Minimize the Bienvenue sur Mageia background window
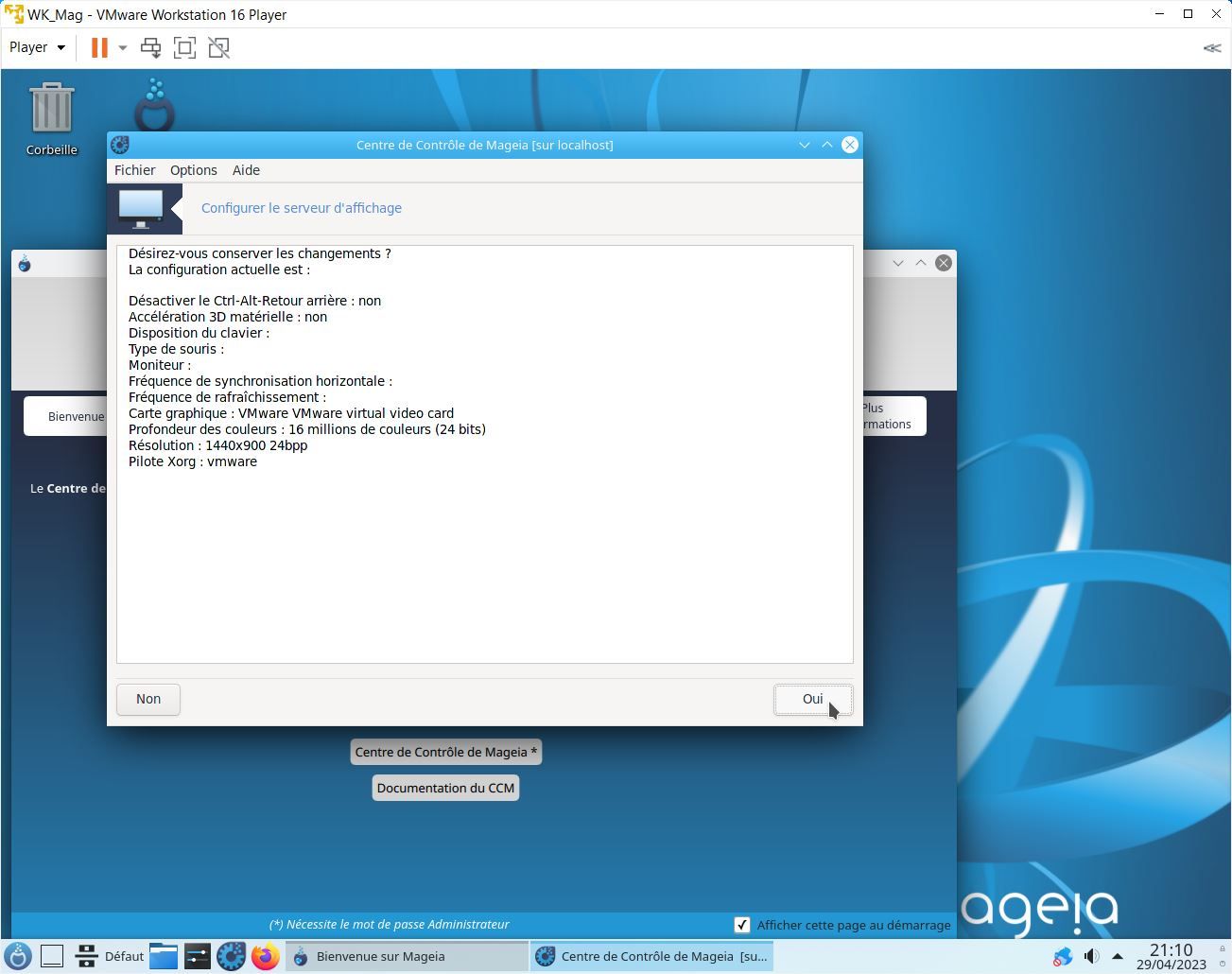Viewport: 1232px width, 974px height. pyautogui.click(x=898, y=263)
